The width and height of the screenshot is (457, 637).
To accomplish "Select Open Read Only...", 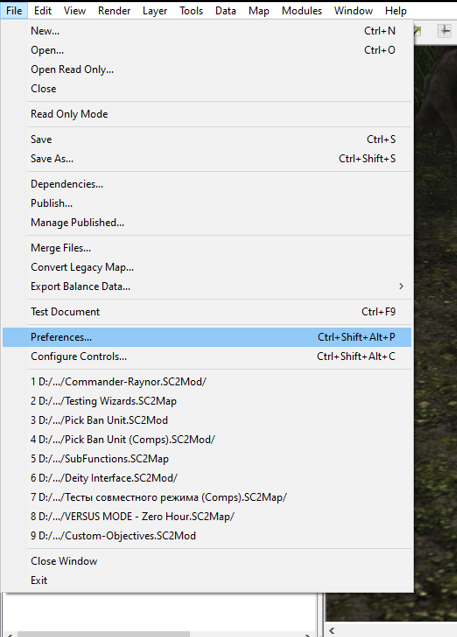I will (x=207, y=69).
